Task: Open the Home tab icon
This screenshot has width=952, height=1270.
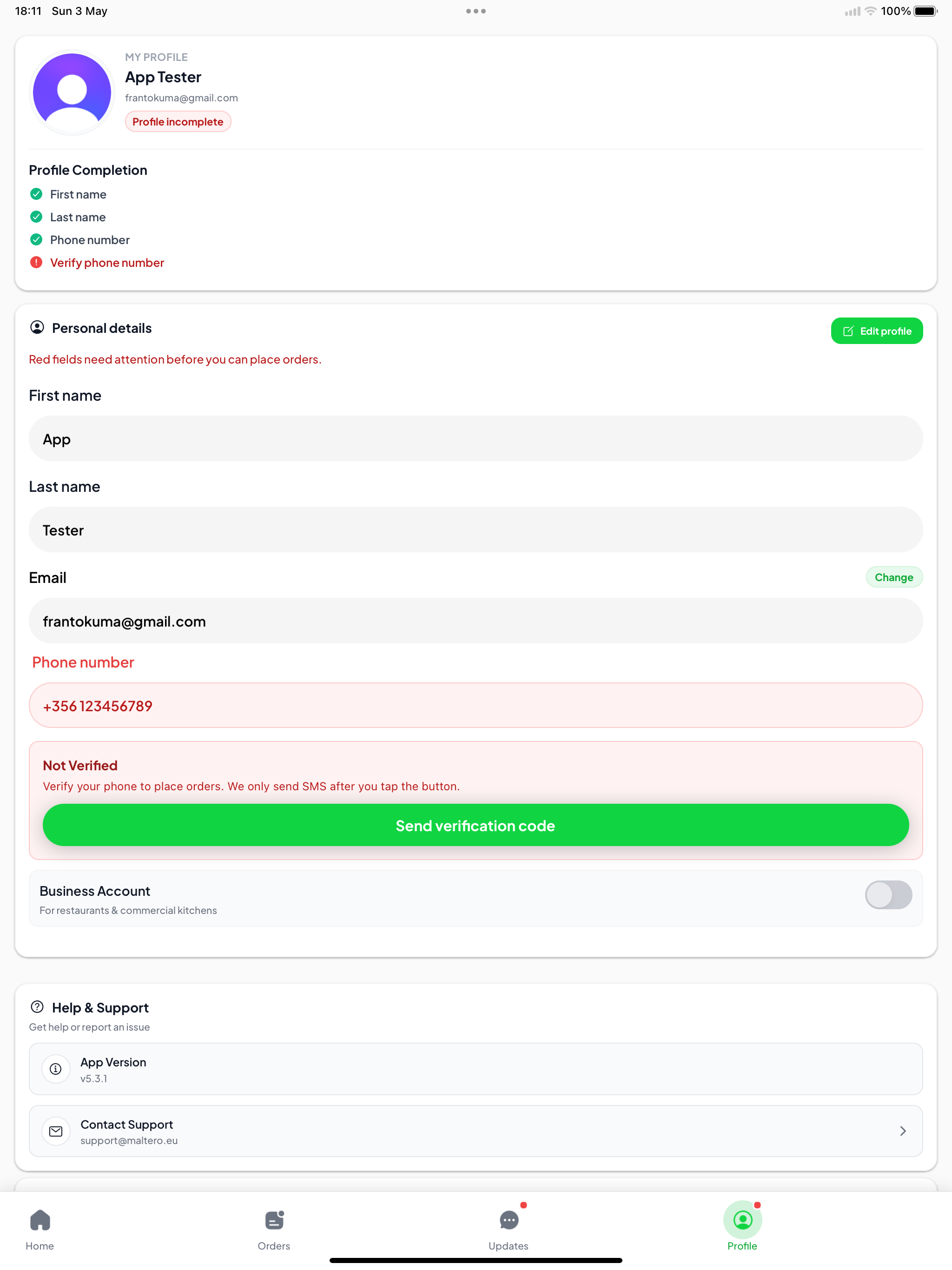Action: tap(40, 1220)
